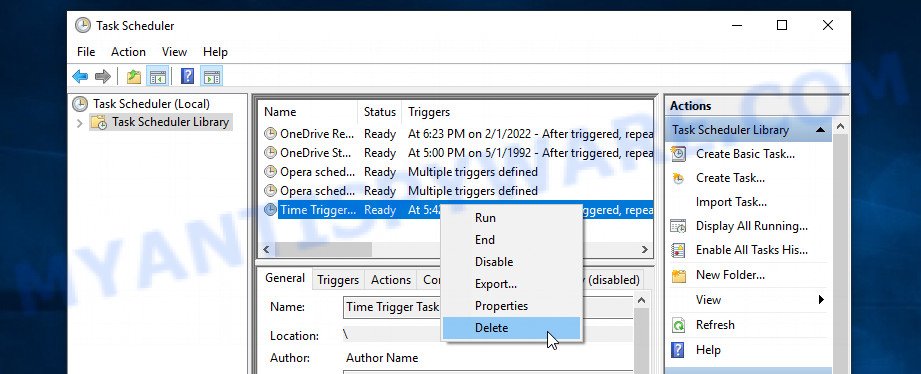Click the task list scroll left arrow
Screen dimensions: 921x374
point(266,250)
